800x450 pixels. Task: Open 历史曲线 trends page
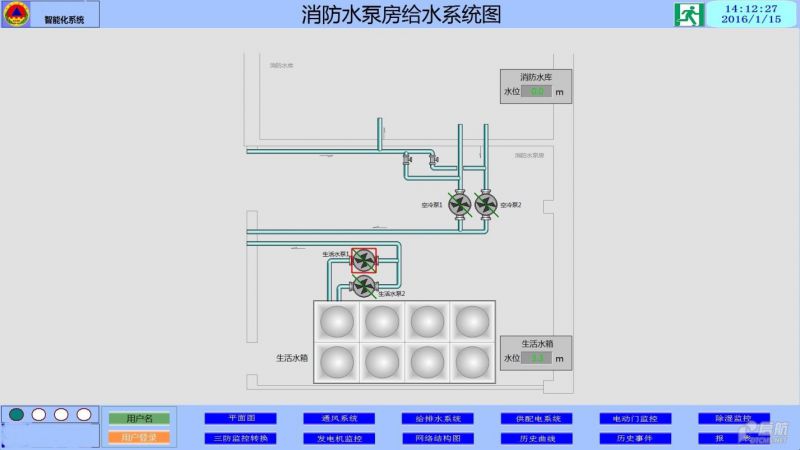coord(536,438)
